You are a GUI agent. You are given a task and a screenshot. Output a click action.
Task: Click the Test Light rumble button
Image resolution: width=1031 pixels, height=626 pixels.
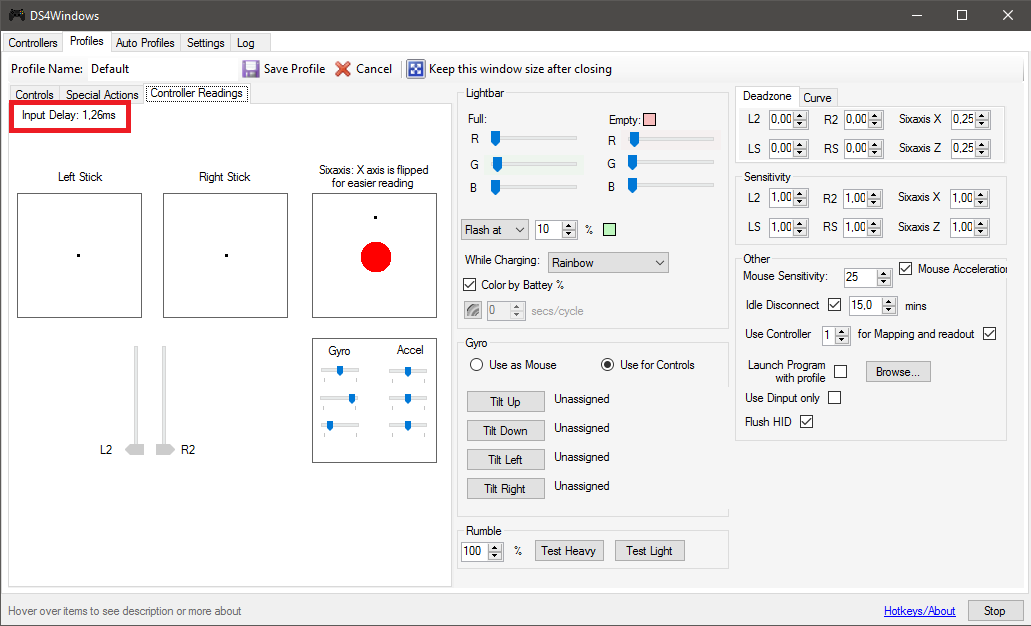click(650, 550)
